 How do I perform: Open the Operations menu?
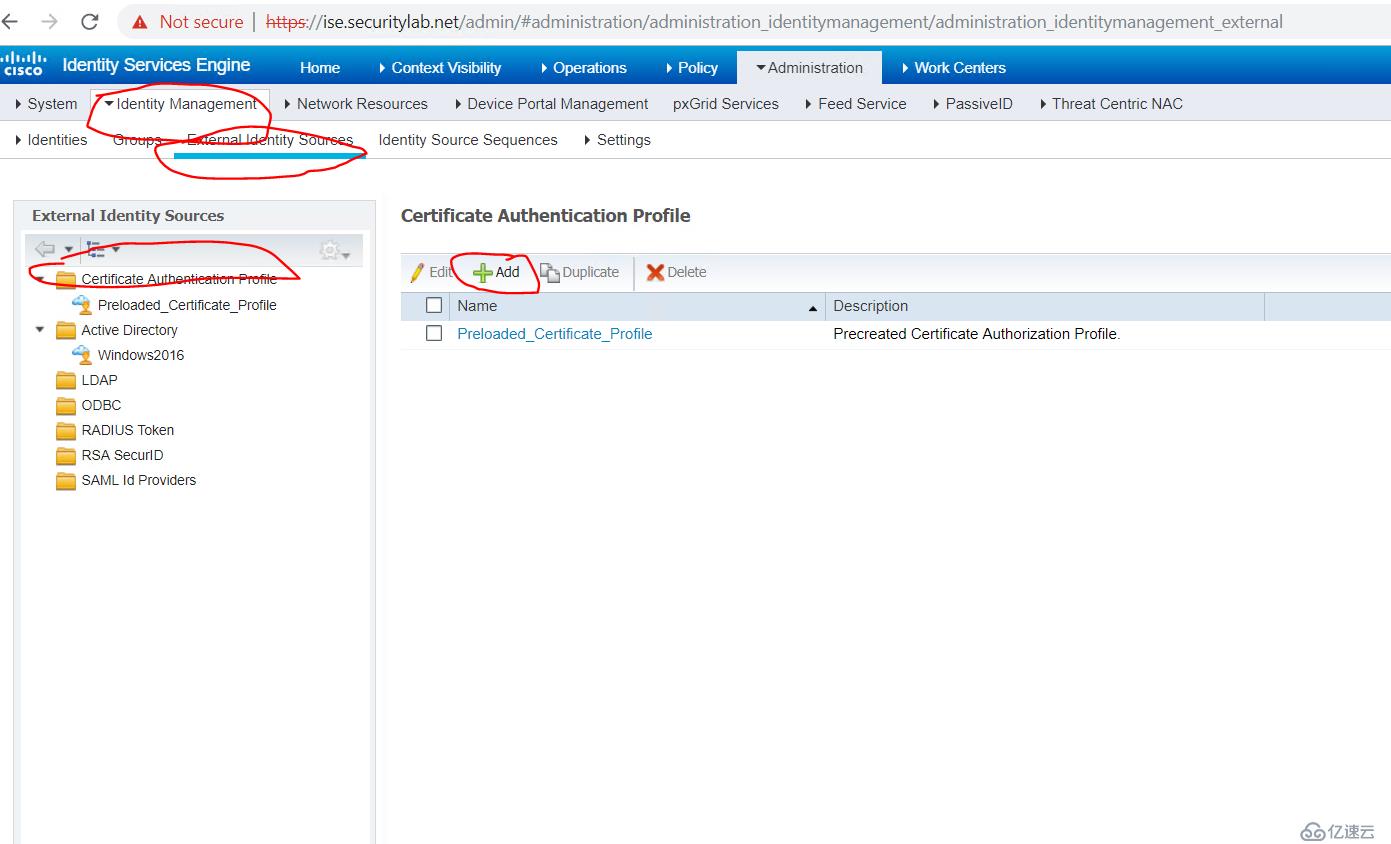point(583,68)
